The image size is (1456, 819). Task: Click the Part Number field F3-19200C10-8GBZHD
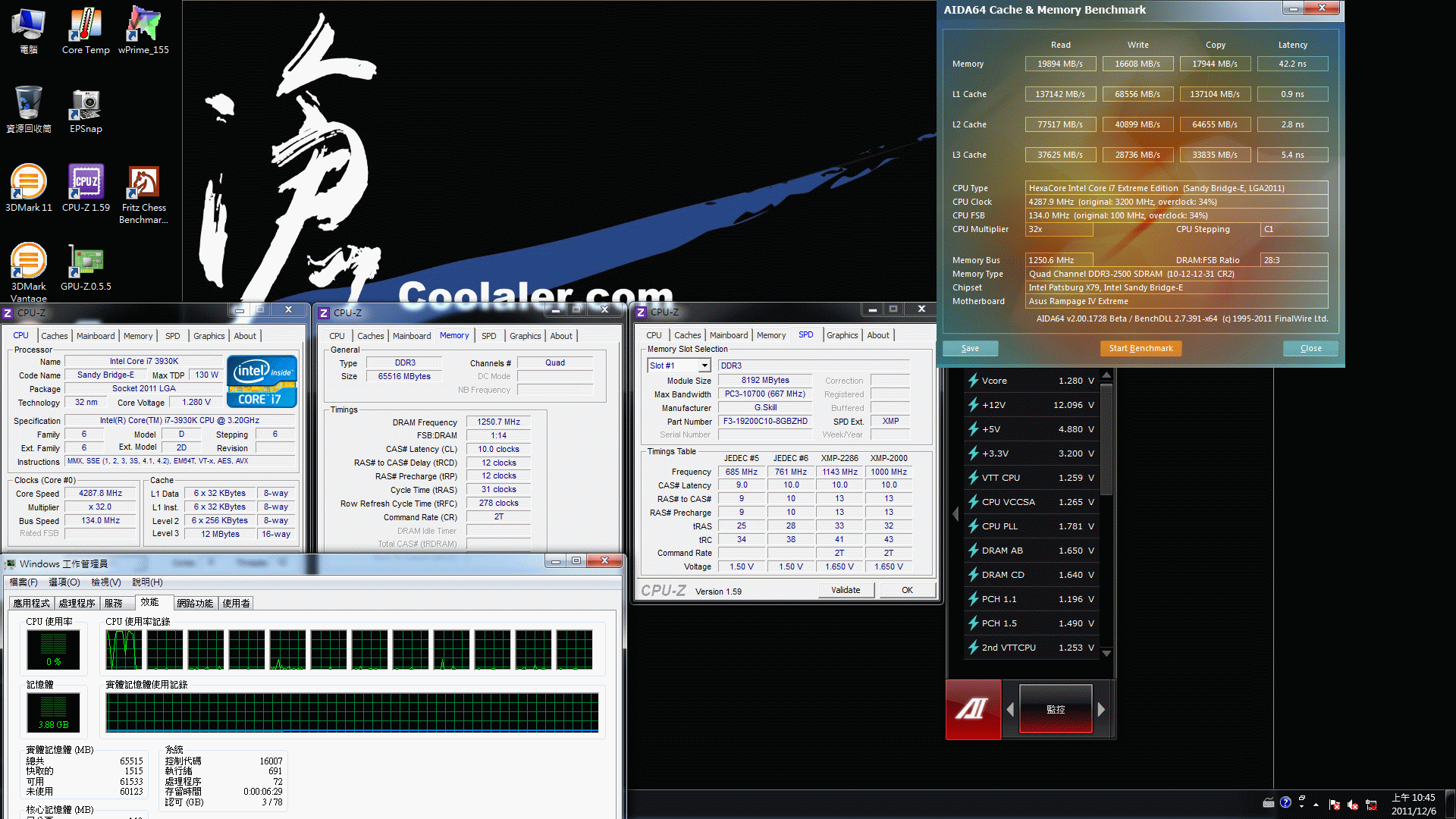(x=765, y=421)
